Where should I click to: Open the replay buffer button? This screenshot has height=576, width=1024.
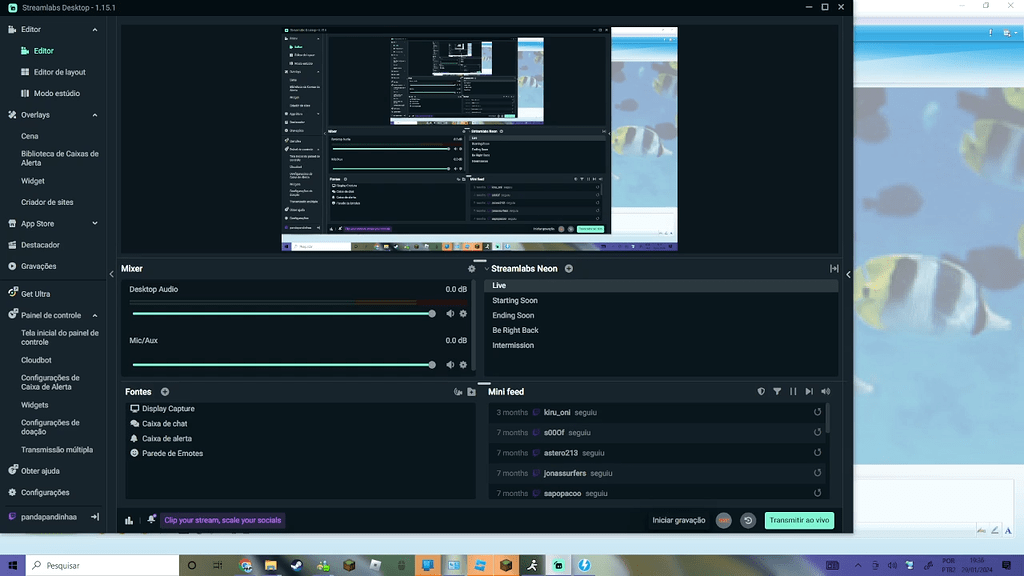tap(747, 520)
